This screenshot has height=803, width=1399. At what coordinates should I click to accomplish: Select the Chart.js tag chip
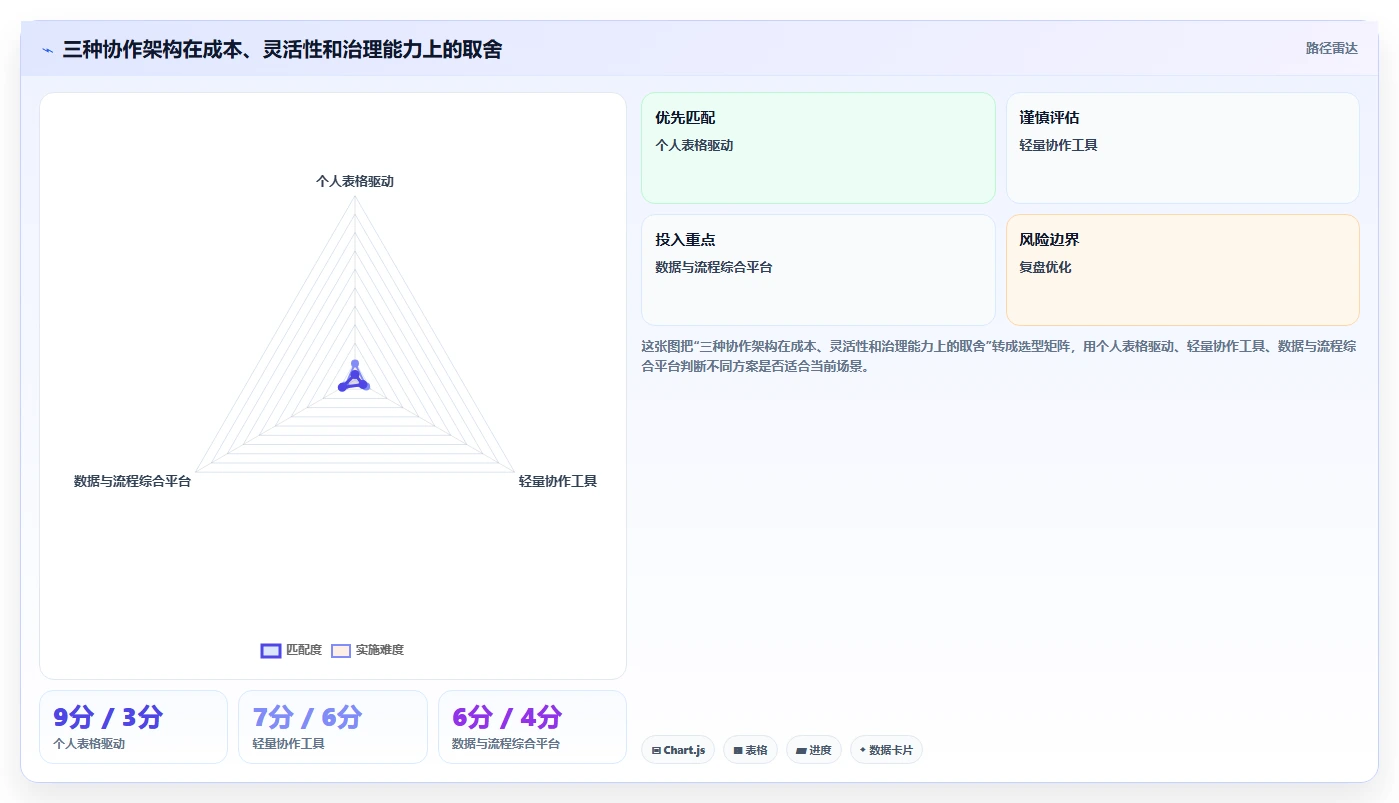tap(678, 750)
